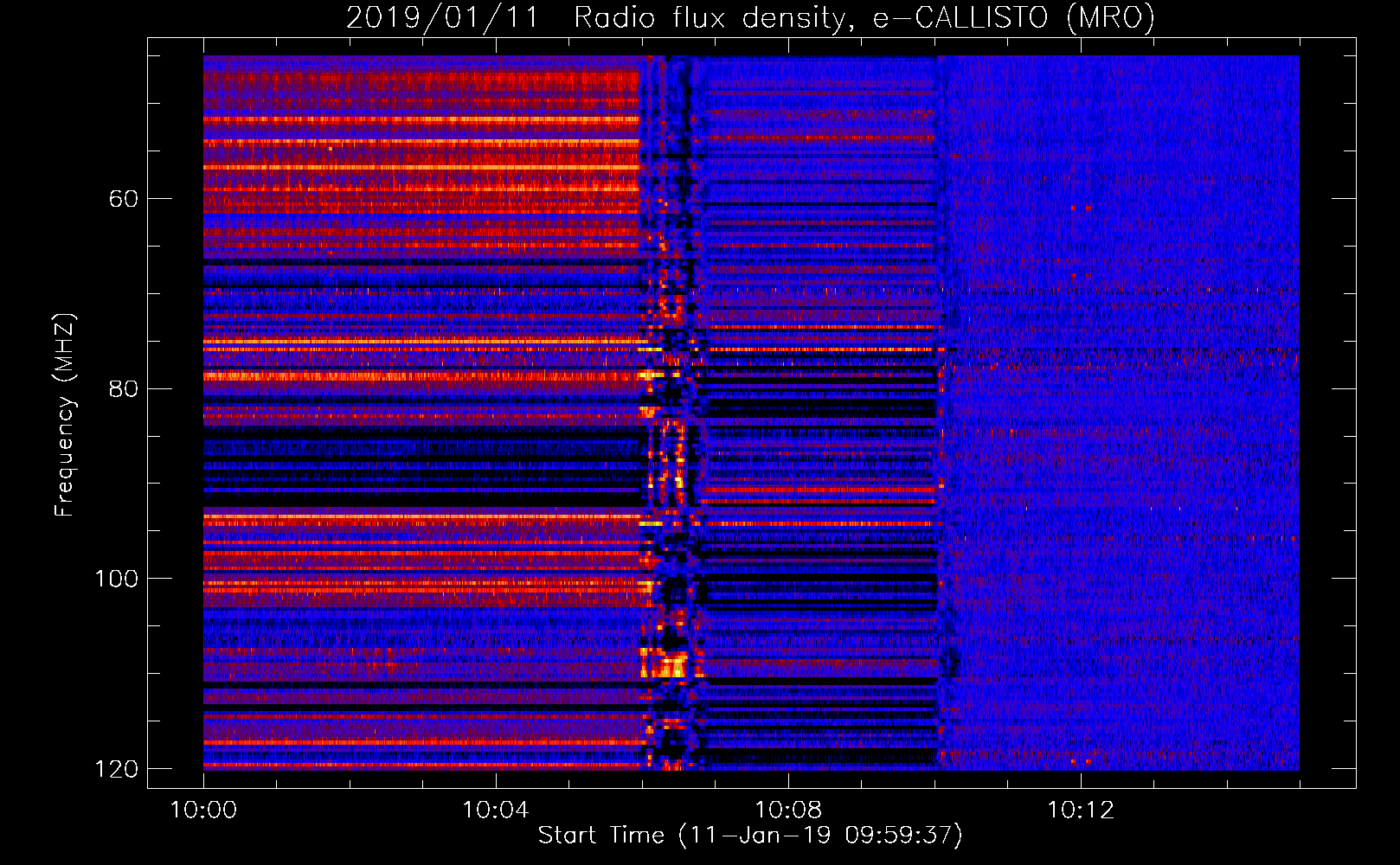Screen dimensions: 1400x865
Task: Click the 'Start Time (11-Jan-19 09:59:37)' label
Action: coord(750,836)
